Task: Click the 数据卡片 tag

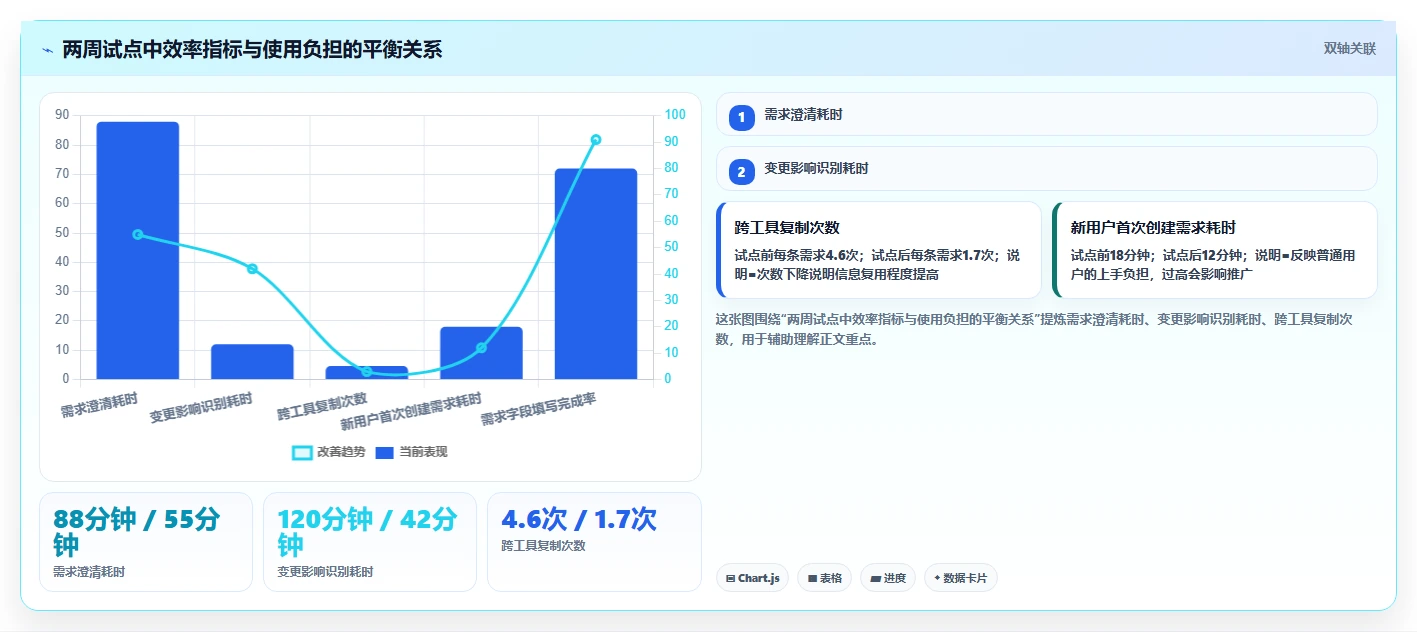Action: pyautogui.click(x=961, y=578)
